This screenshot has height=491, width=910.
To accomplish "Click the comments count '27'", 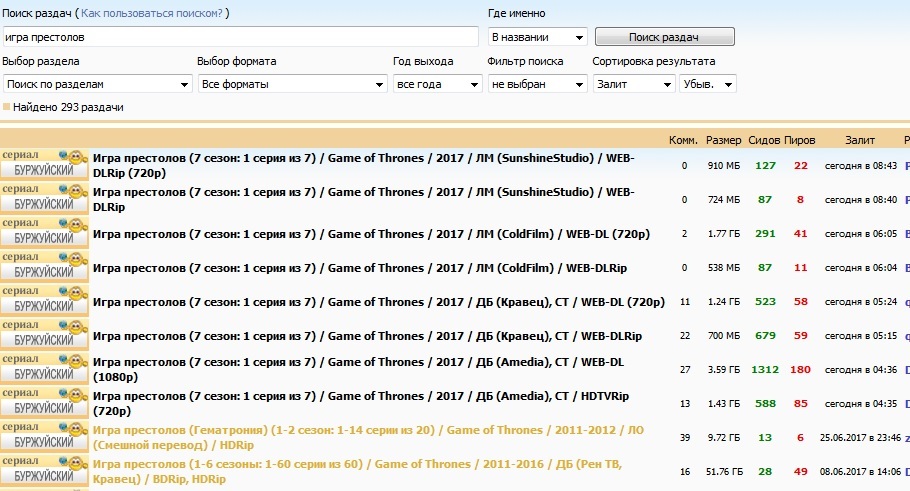I will [685, 370].
